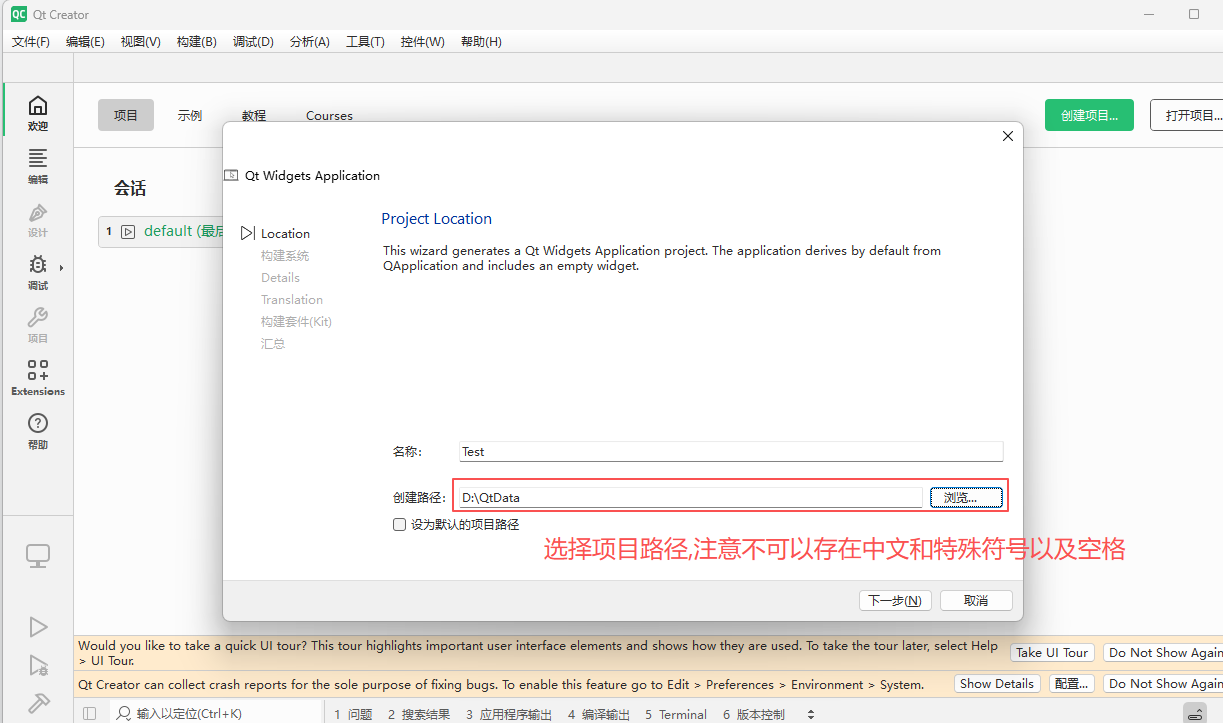Image resolution: width=1223 pixels, height=723 pixels.
Task: Click the 创建路径 field showing D:\QtData
Action: tap(690, 497)
